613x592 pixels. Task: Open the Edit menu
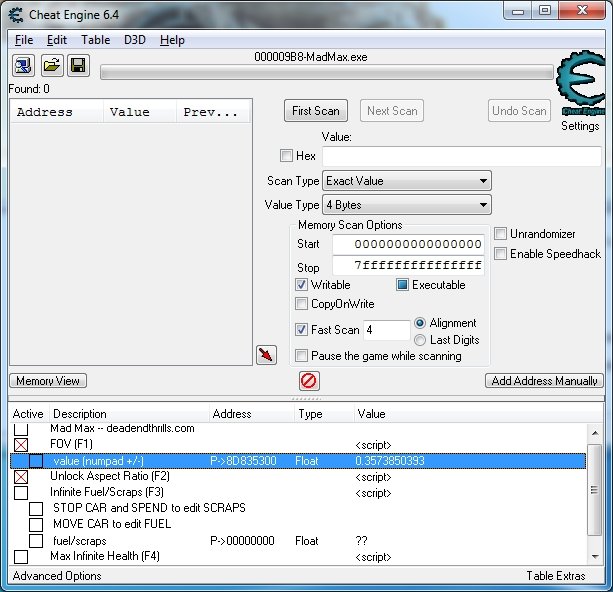[x=57, y=40]
